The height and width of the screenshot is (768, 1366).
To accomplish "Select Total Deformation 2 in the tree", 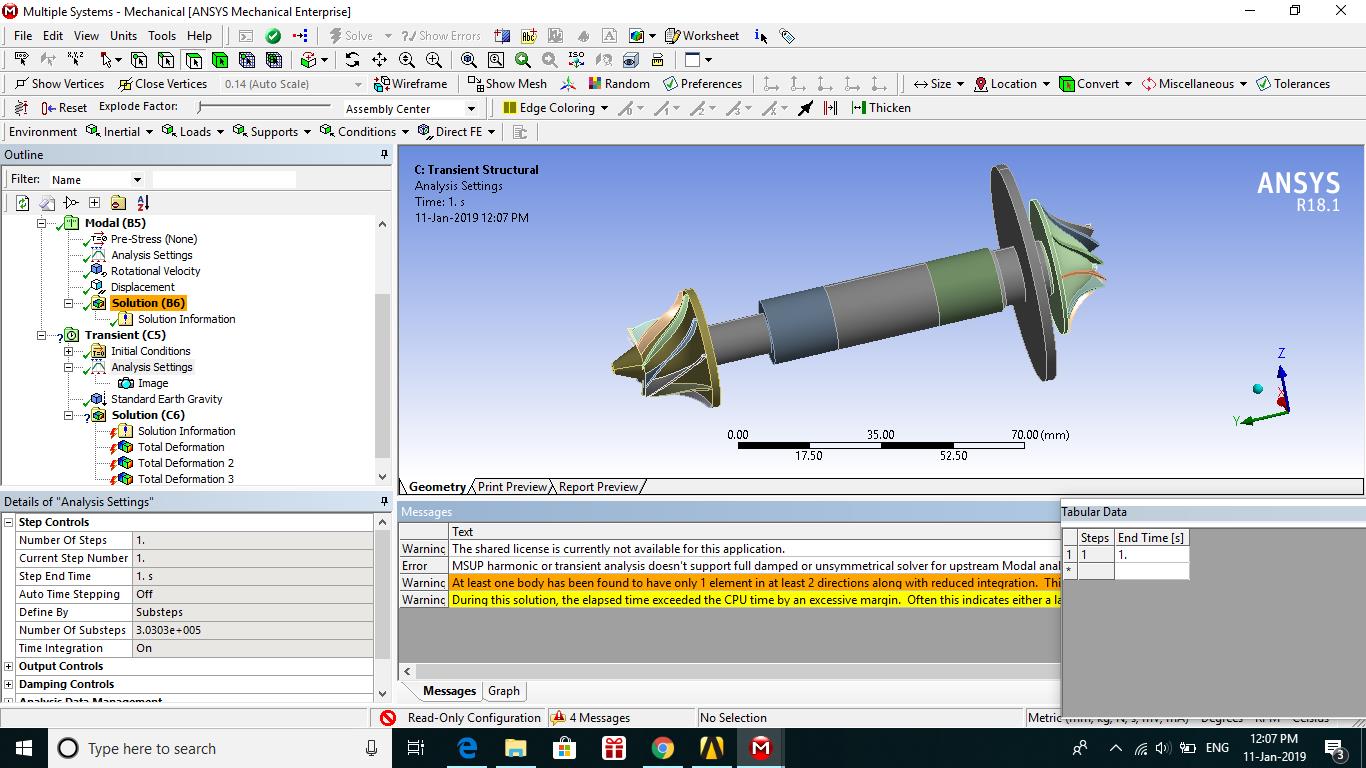I will click(x=186, y=463).
